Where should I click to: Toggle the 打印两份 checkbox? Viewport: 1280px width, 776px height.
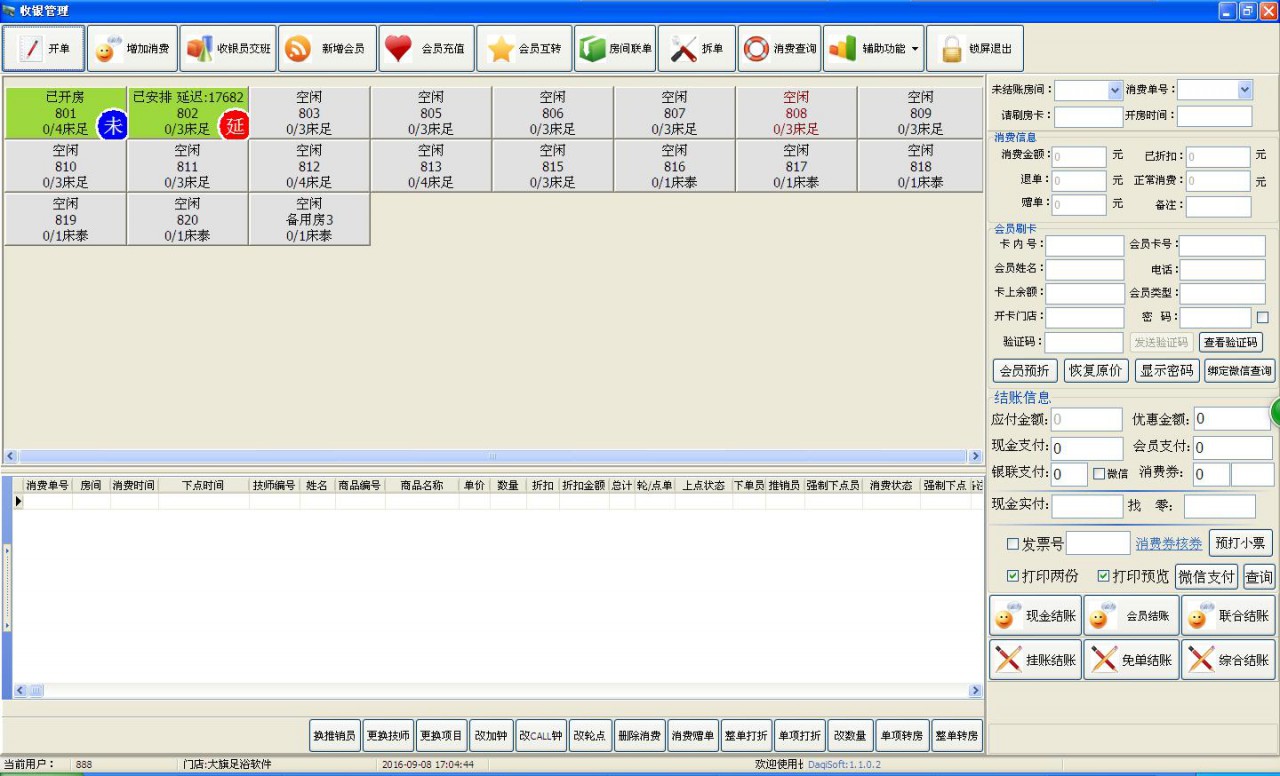[1013, 577]
